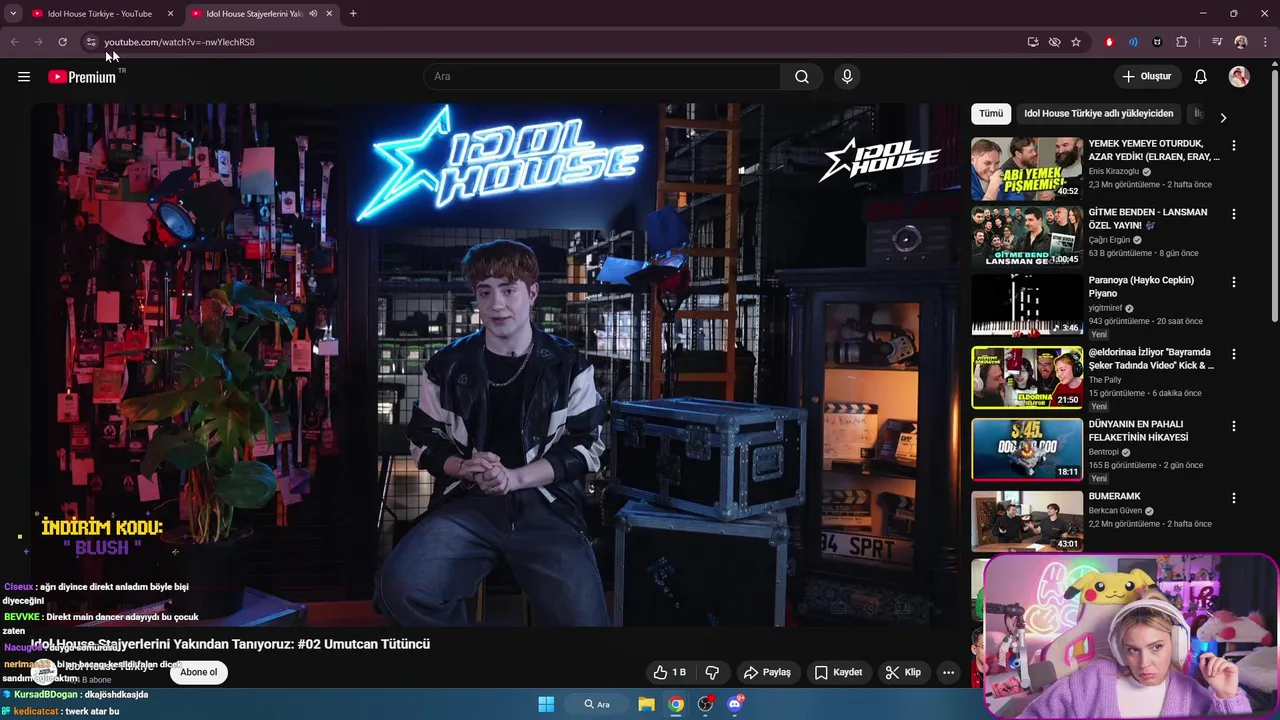1280x720 pixels.
Task: Open a new browser tab
Action: (353, 14)
